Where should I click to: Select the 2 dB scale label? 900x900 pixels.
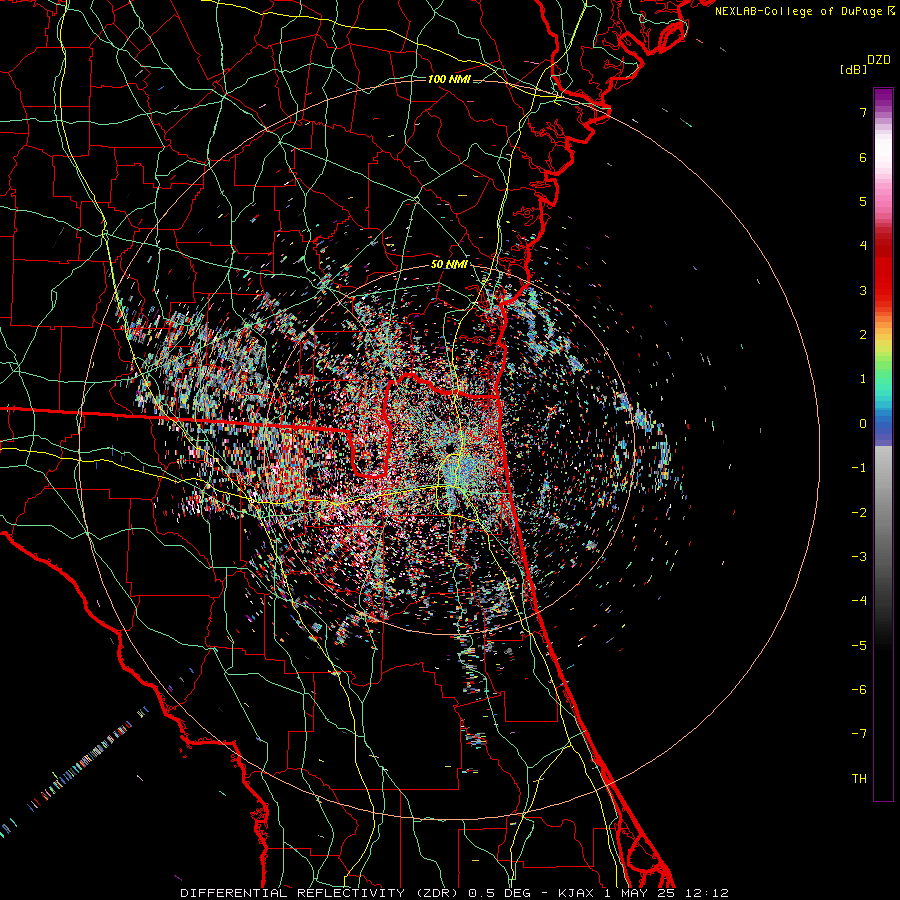(863, 335)
